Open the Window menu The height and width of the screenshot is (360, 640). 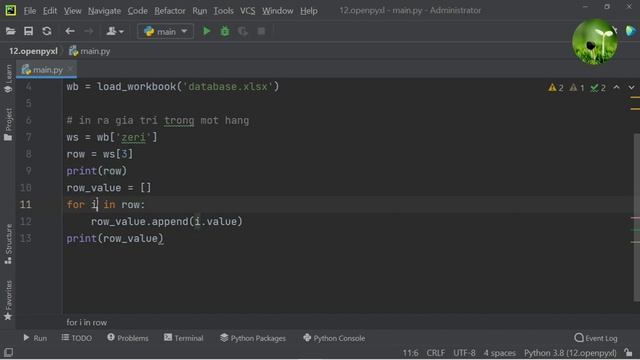278,11
